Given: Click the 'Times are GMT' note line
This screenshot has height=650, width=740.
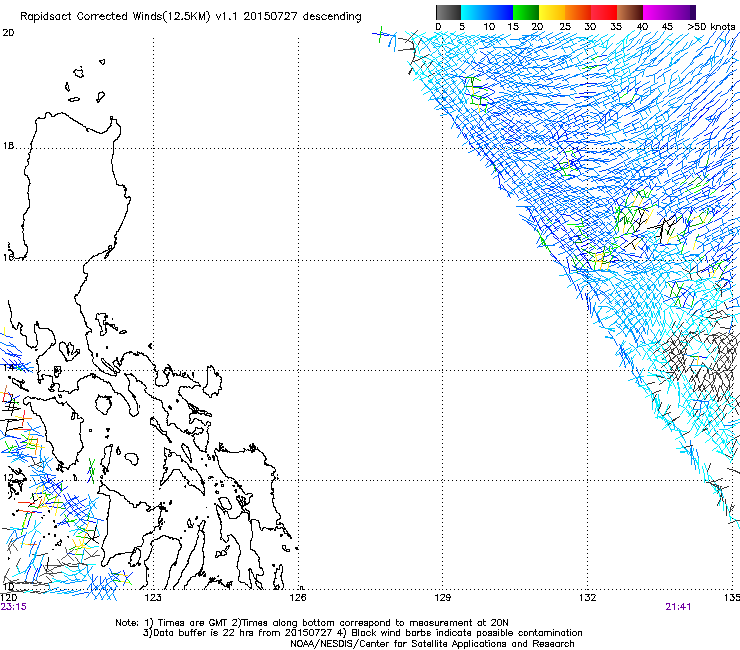Looking at the screenshot, I should pos(311,623).
